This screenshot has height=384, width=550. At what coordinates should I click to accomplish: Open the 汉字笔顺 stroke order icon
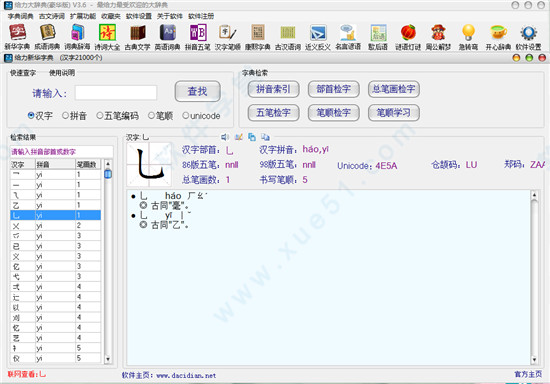228,37
